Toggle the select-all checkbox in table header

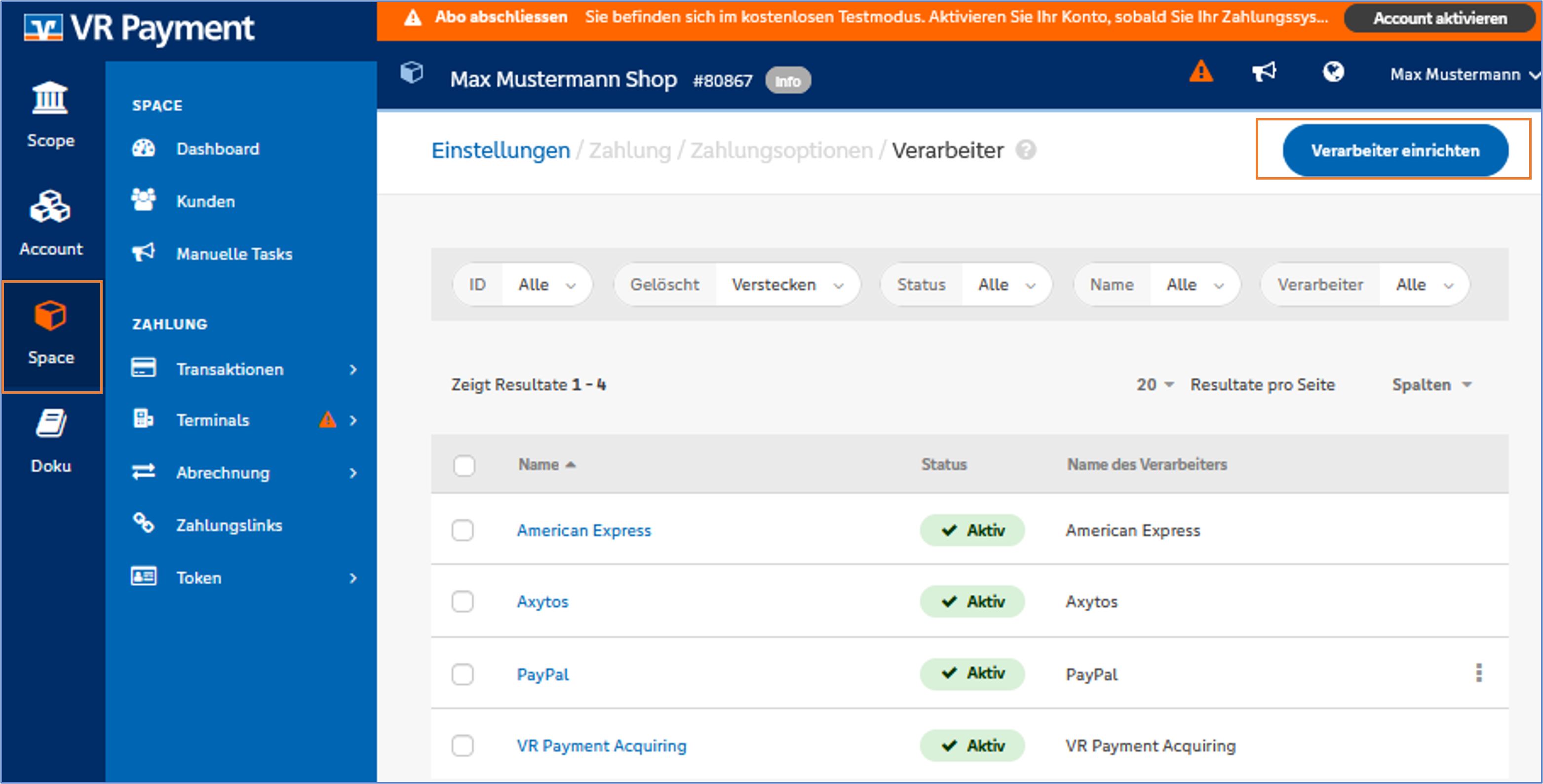(x=464, y=465)
